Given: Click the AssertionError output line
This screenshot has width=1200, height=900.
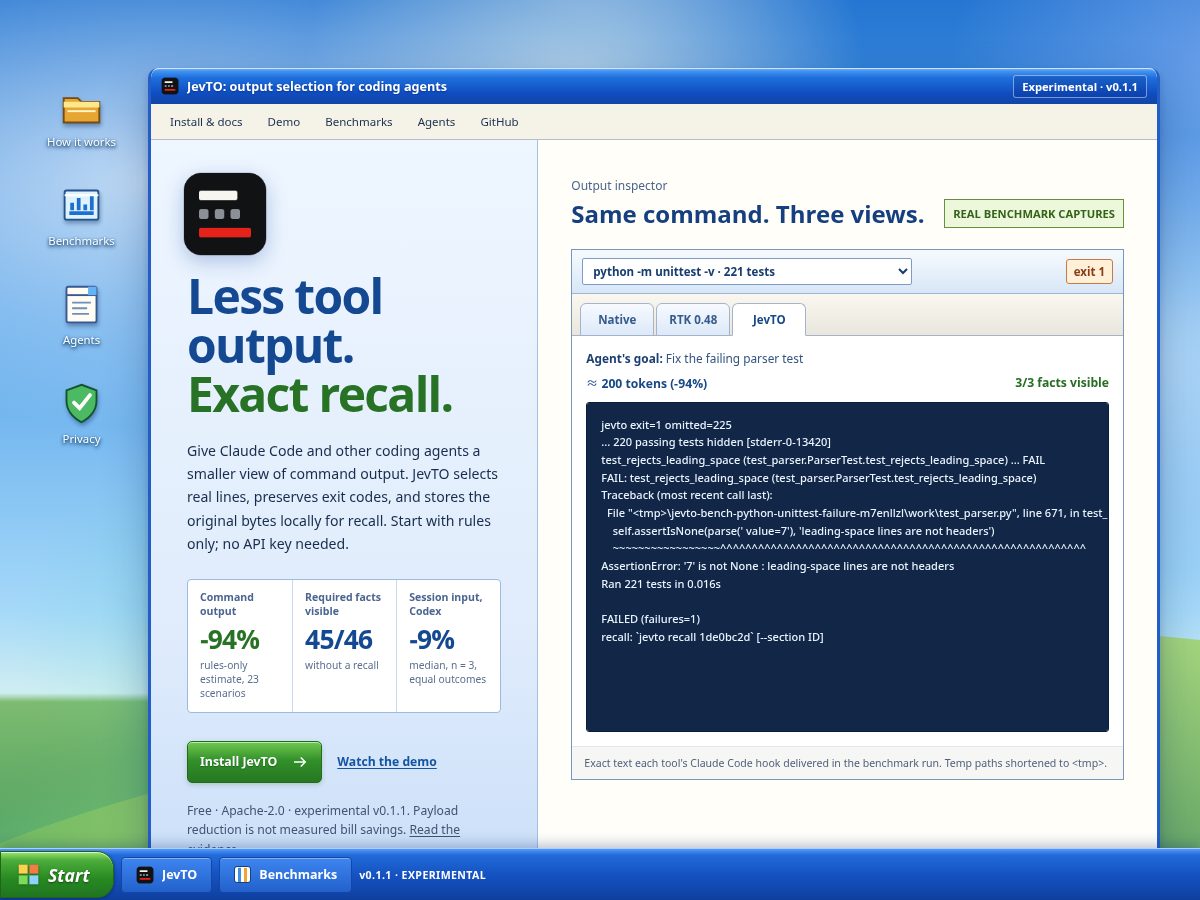Looking at the screenshot, I should pyautogui.click(x=777, y=566).
